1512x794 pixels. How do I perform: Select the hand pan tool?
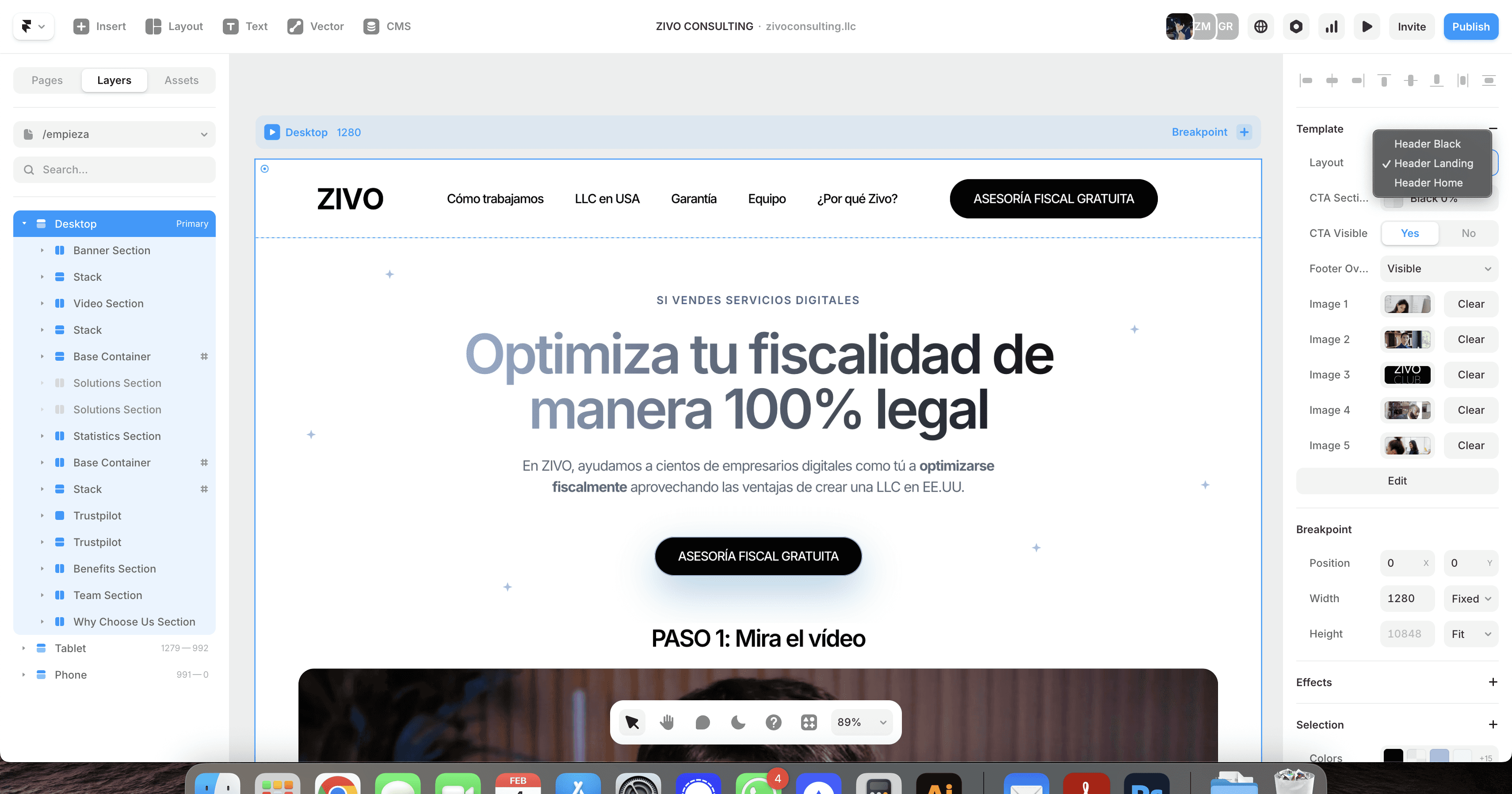pos(667,722)
